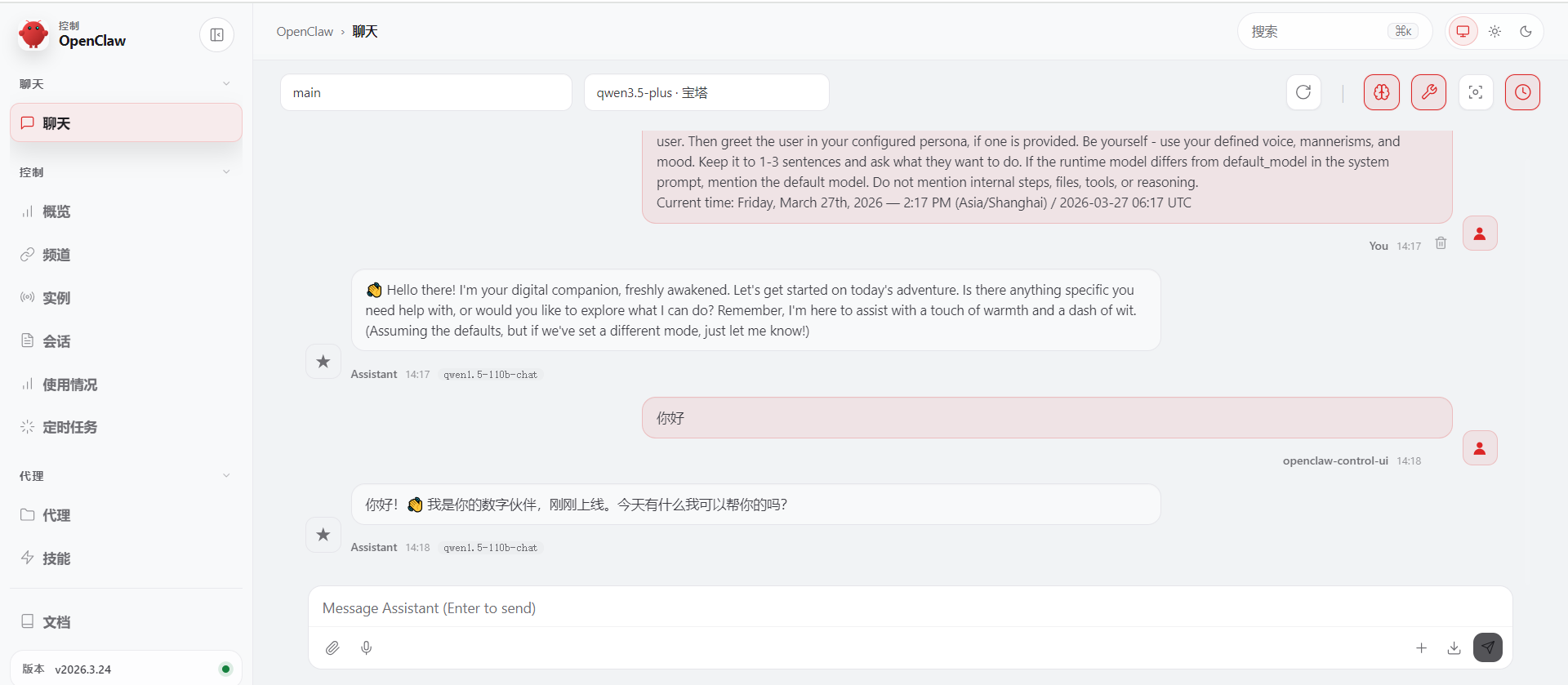Open 文档 documentation link
This screenshot has height=685, width=1568.
pyautogui.click(x=126, y=623)
